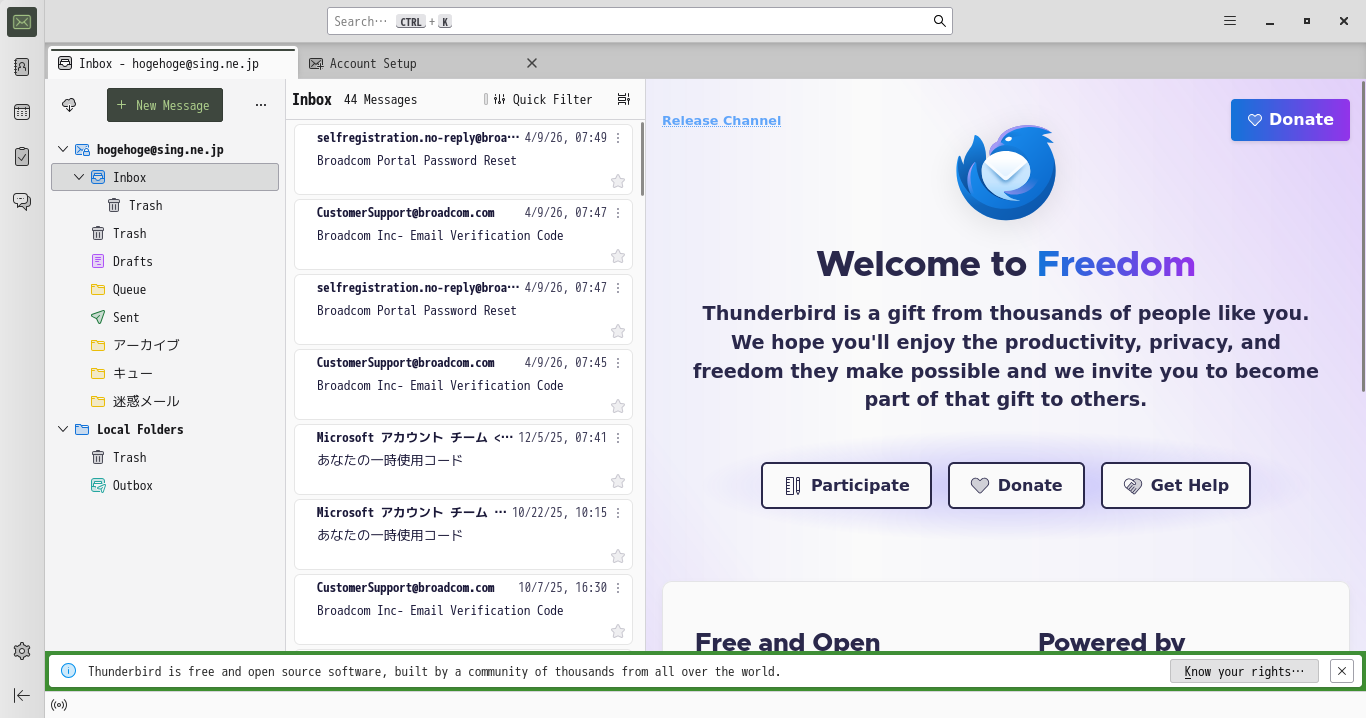Open the Chat space
Image resolution: width=1366 pixels, height=718 pixels.
coord(22,201)
